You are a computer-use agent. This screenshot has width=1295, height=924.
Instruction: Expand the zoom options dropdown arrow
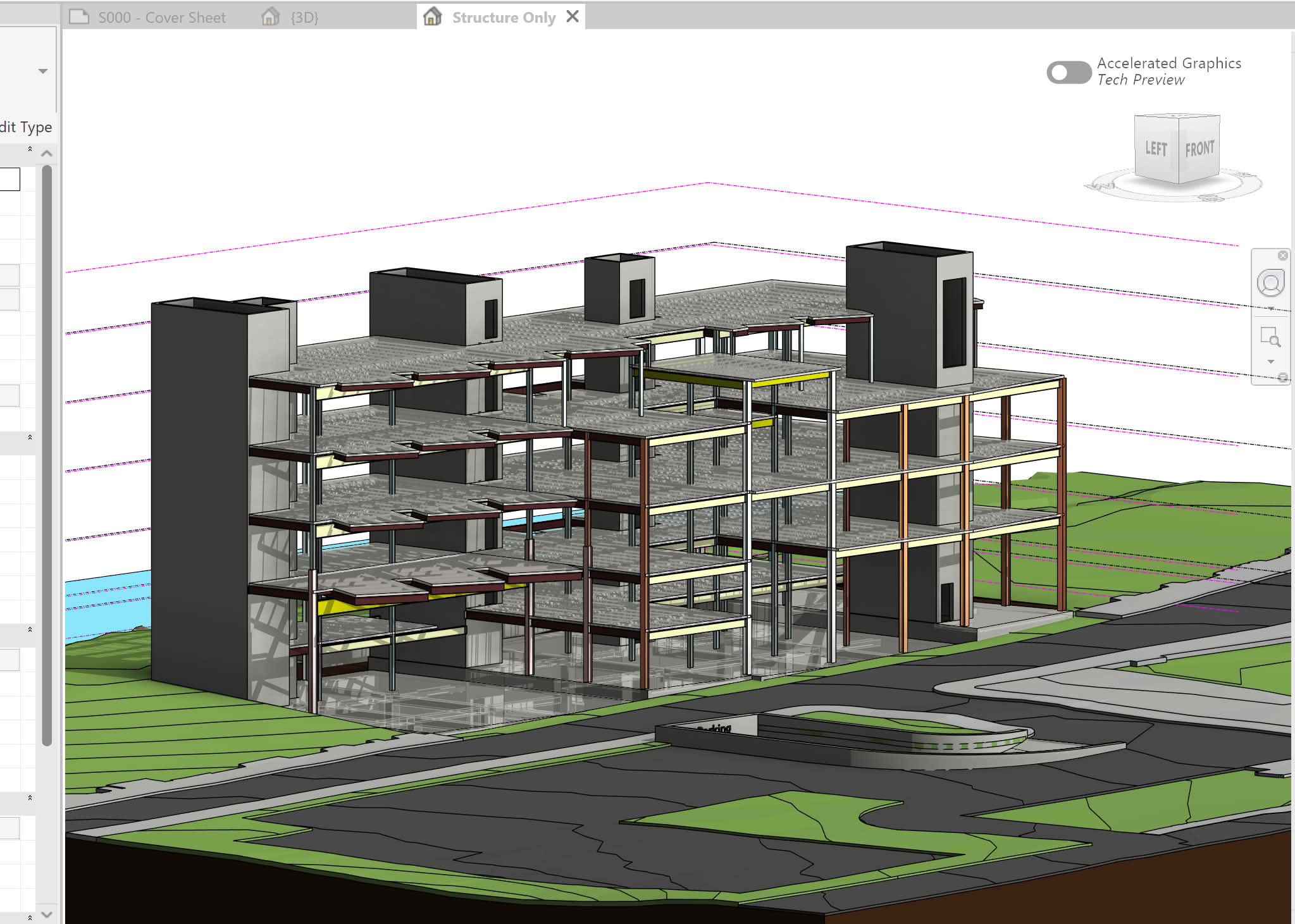click(1270, 362)
